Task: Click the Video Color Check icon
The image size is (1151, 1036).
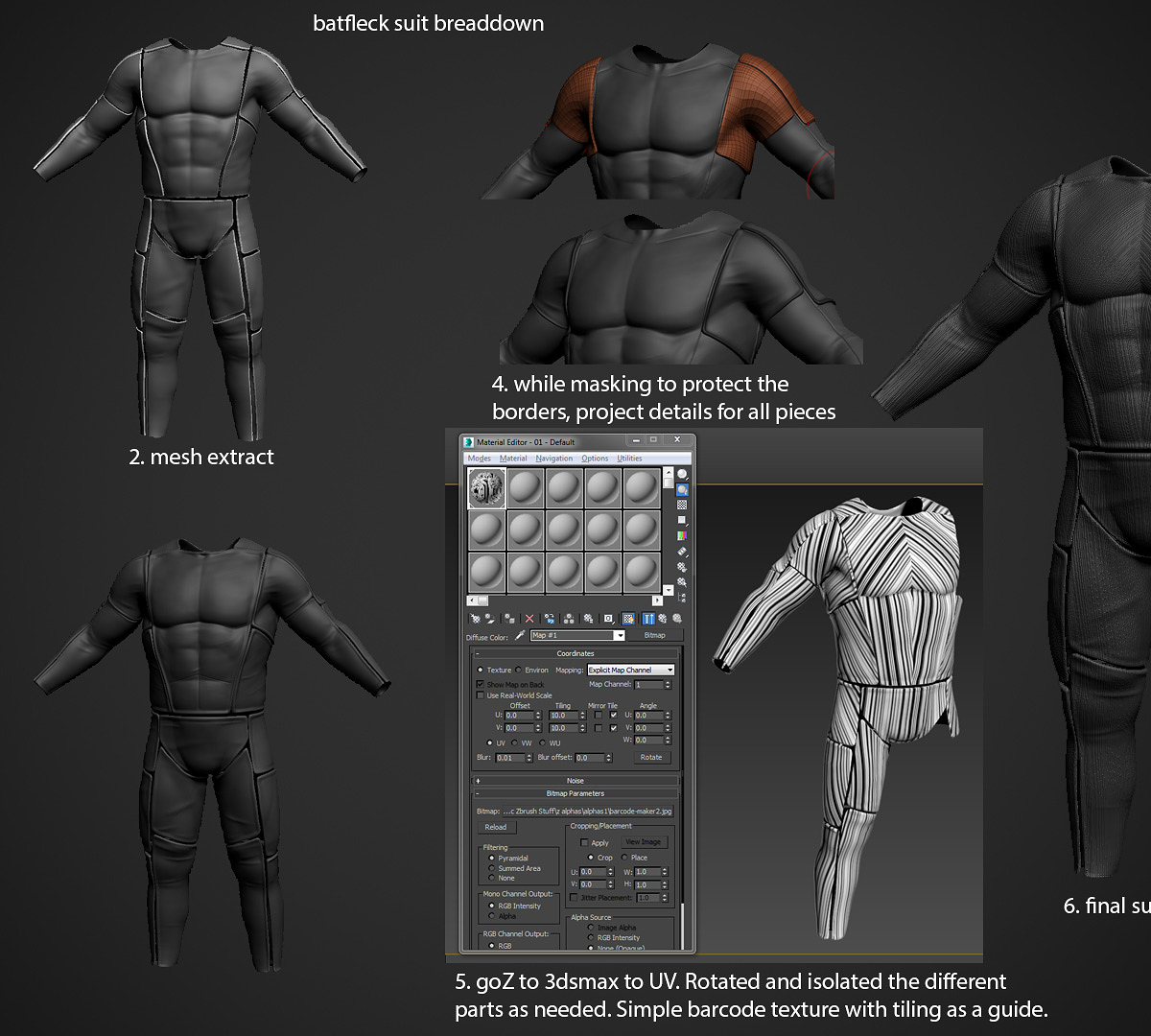Action: click(682, 535)
